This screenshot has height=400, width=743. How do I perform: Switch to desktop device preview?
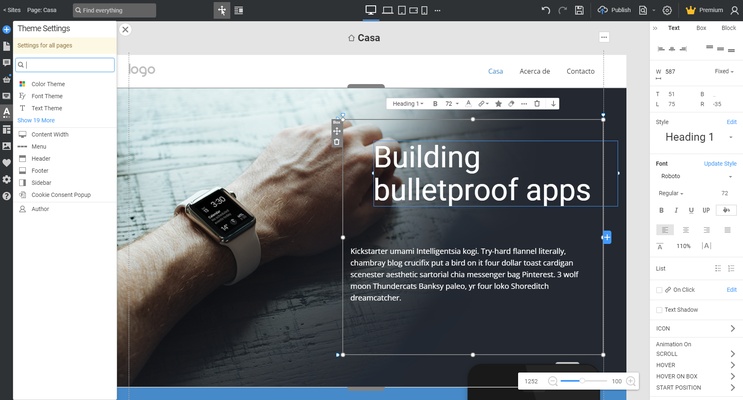(371, 10)
